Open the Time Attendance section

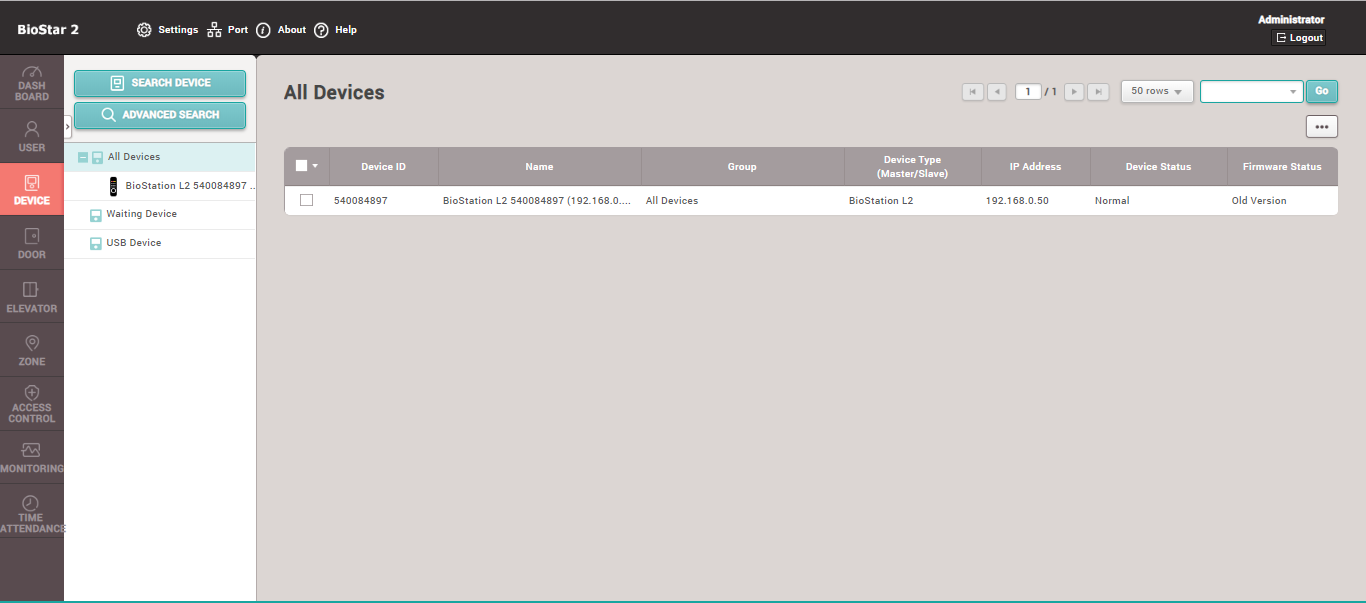pyautogui.click(x=32, y=511)
